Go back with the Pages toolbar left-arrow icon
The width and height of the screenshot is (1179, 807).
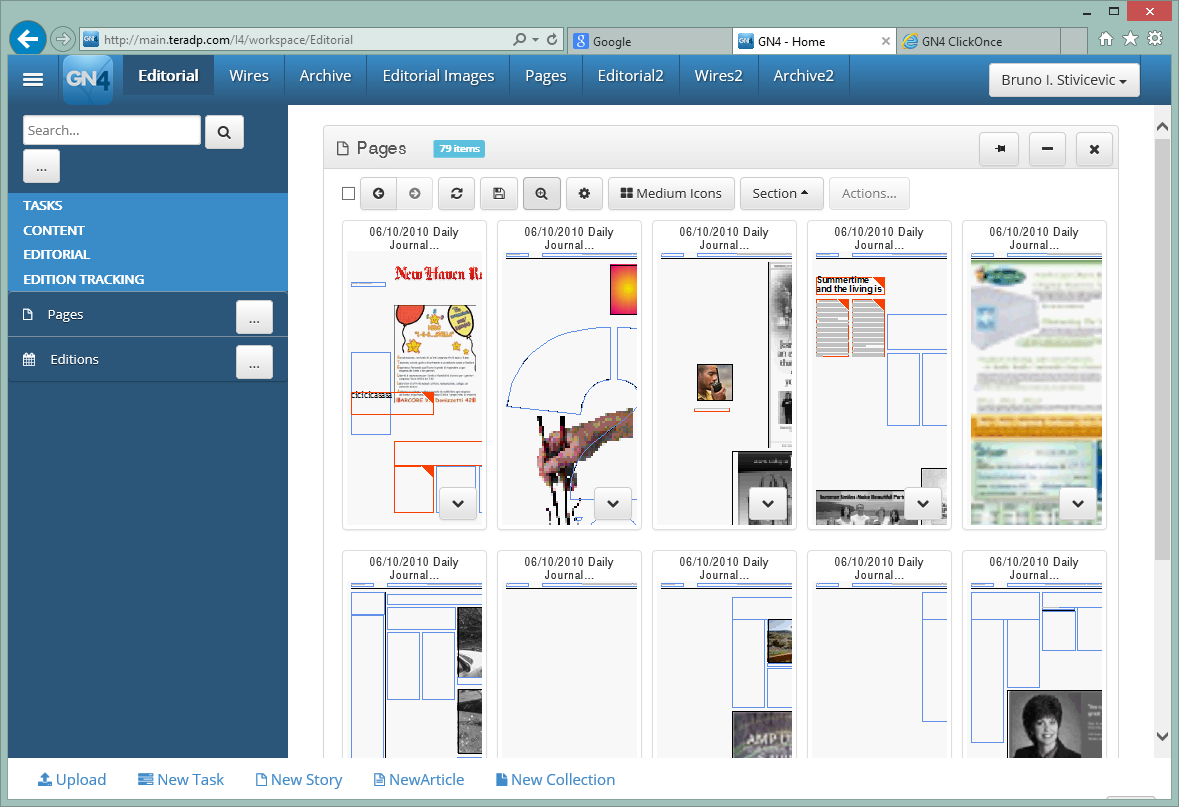[x=379, y=193]
